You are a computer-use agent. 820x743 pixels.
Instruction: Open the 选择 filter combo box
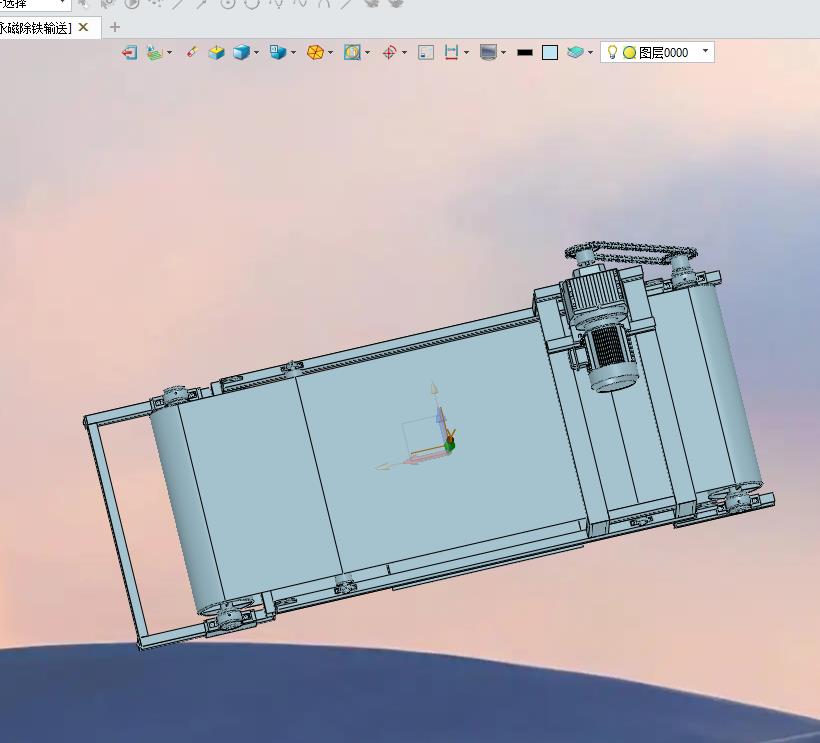click(x=35, y=4)
